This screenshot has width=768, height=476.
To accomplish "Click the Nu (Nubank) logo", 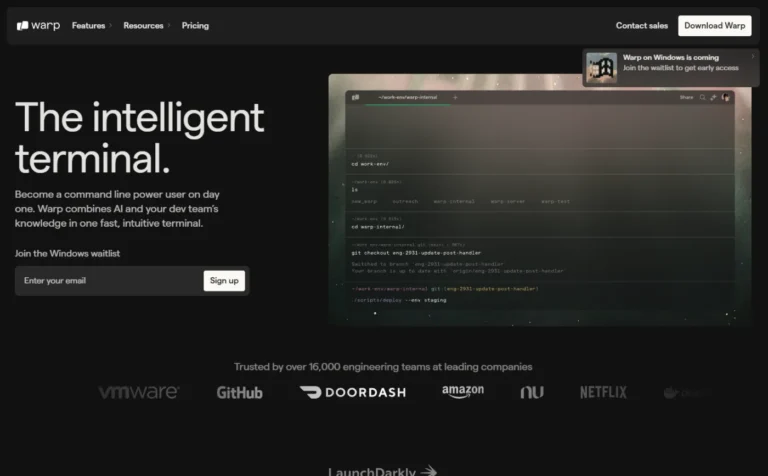I will pyautogui.click(x=532, y=392).
